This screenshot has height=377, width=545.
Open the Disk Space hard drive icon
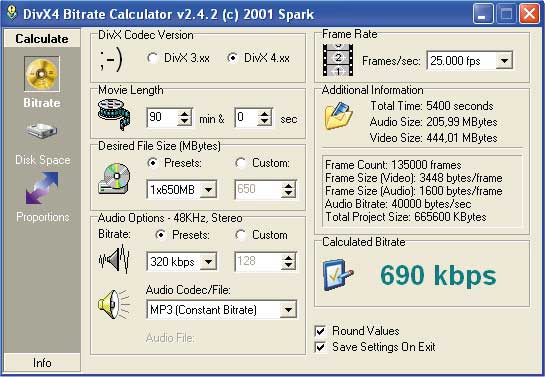(x=41, y=131)
